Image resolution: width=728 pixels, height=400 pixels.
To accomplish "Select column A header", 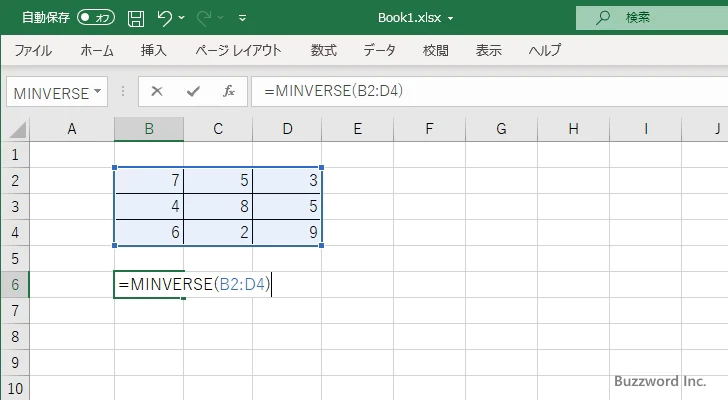I will point(72,129).
